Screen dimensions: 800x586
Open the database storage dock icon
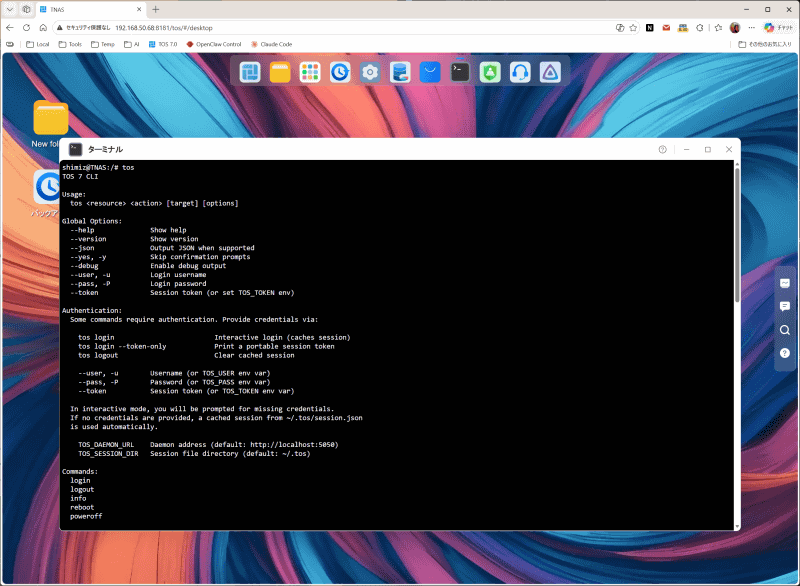[x=400, y=72]
